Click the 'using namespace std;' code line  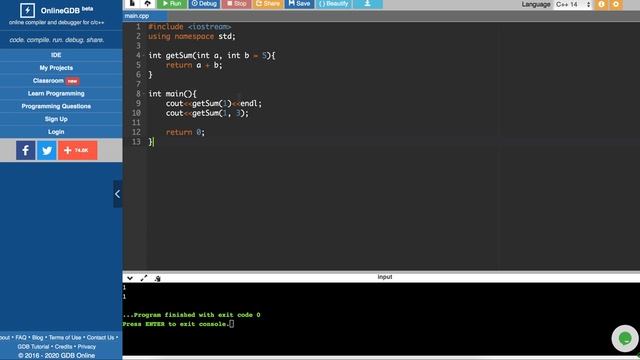(x=192, y=36)
